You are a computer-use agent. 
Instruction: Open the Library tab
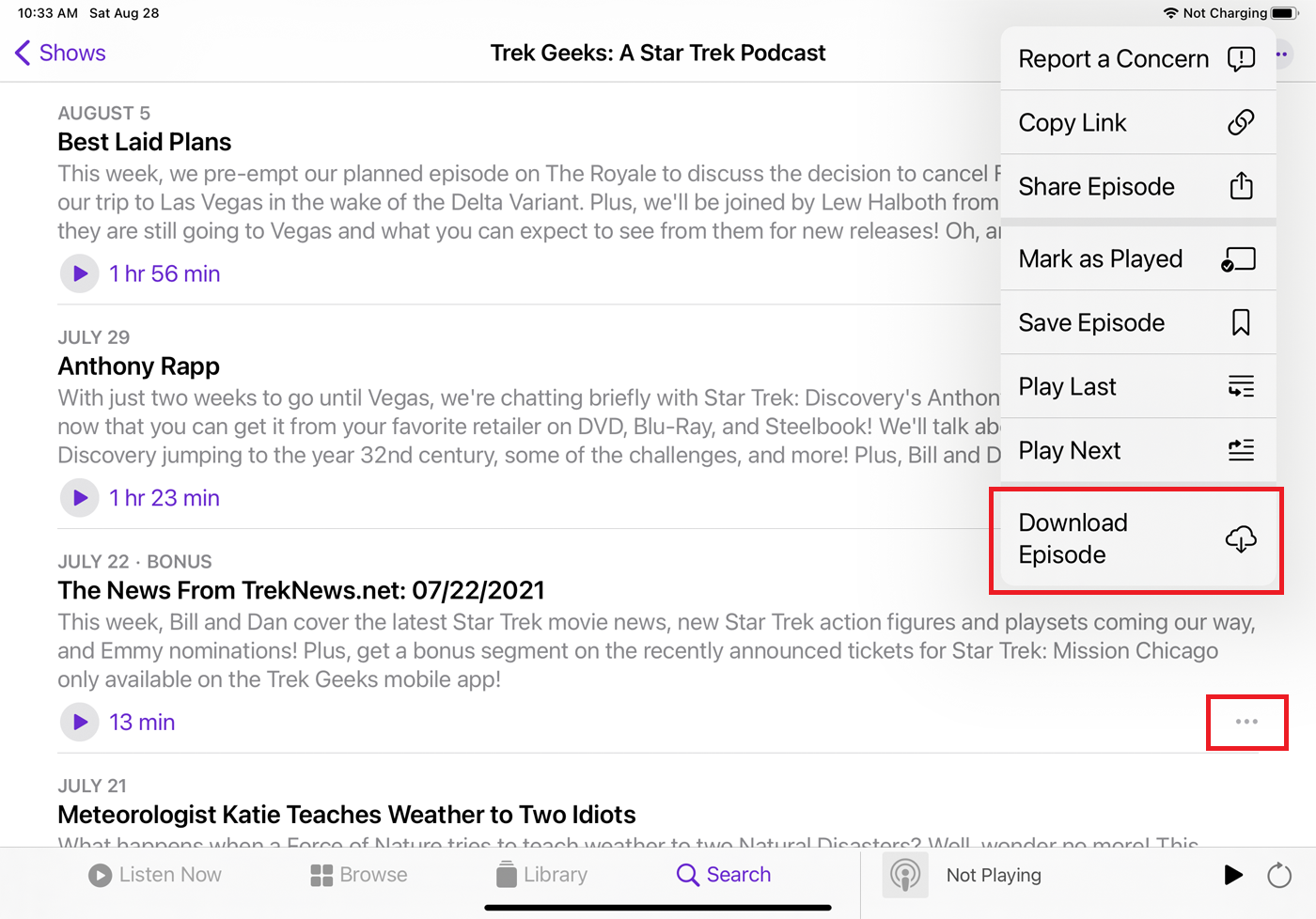pos(542,875)
